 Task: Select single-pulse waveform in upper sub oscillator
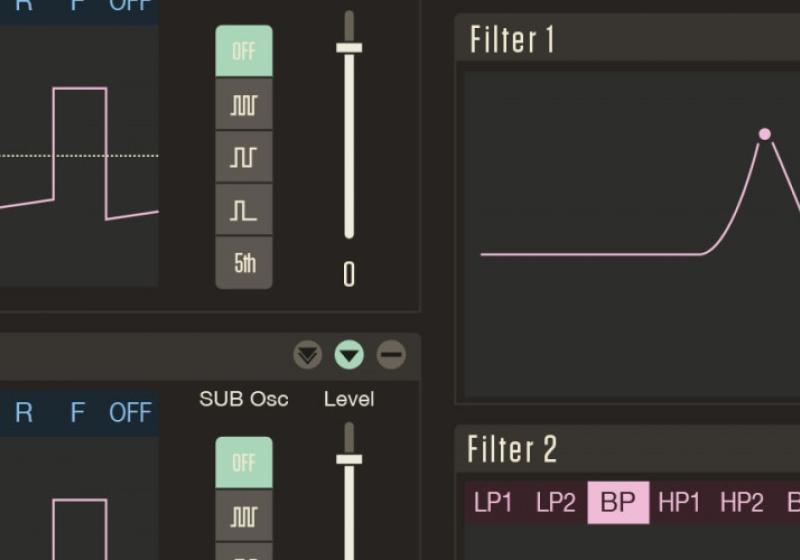tap(244, 210)
